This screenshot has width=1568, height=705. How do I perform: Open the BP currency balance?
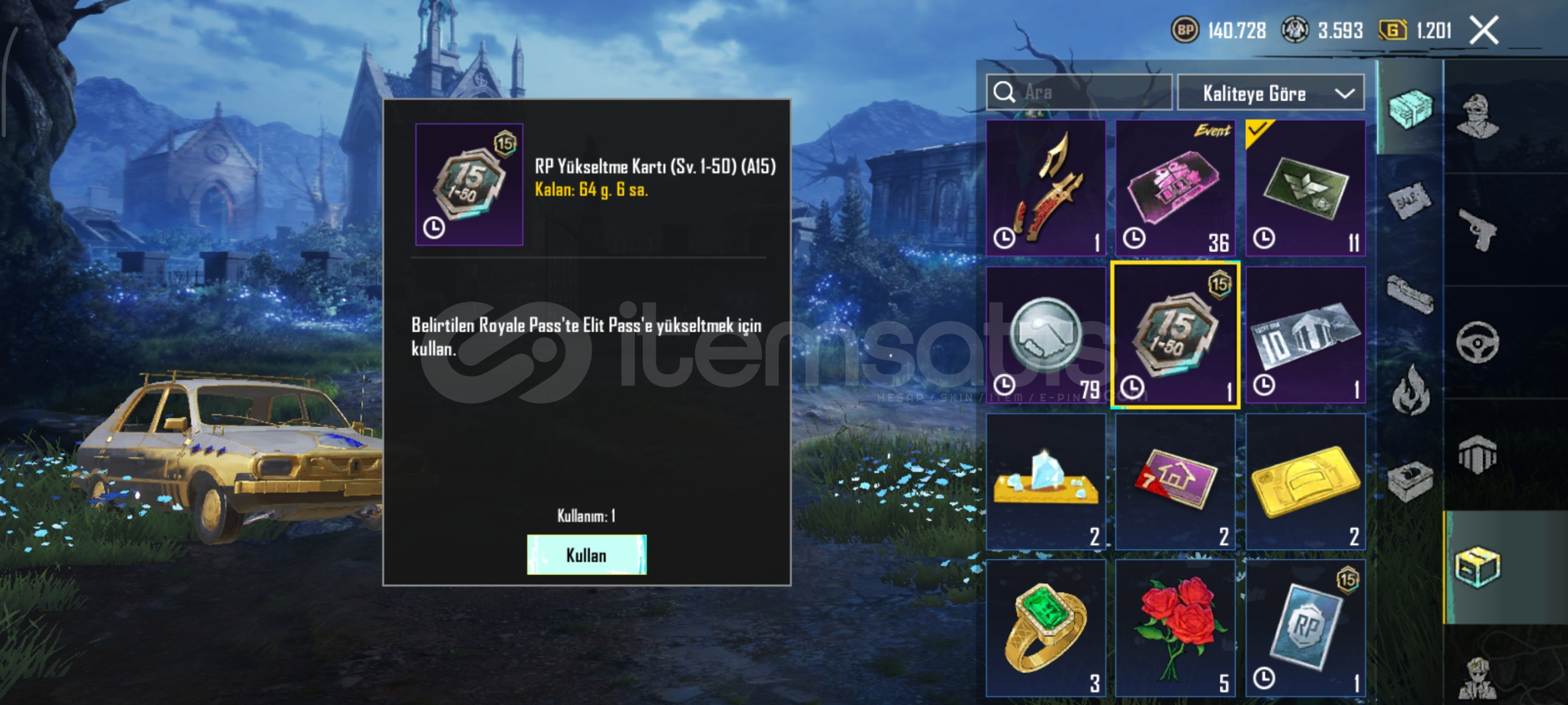tap(1219, 30)
